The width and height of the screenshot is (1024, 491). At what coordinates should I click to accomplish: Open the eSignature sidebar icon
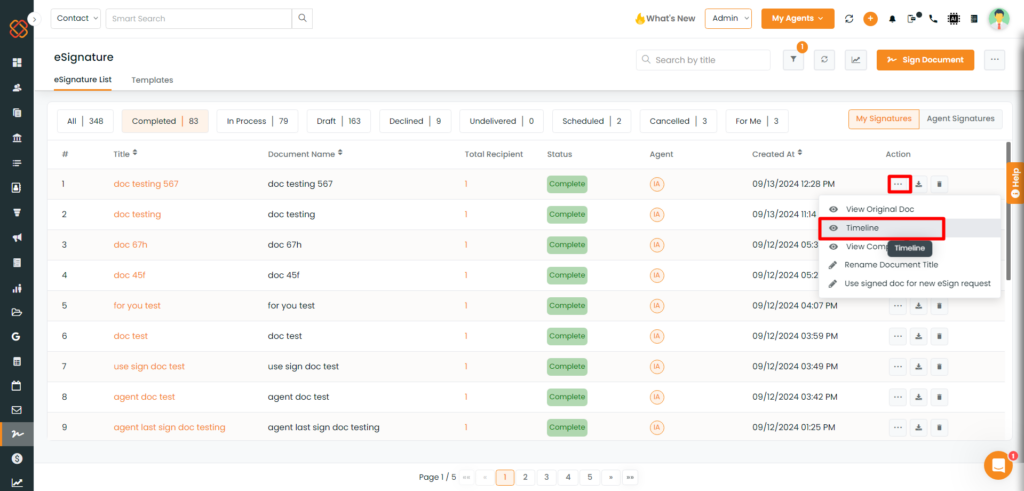pos(17,434)
